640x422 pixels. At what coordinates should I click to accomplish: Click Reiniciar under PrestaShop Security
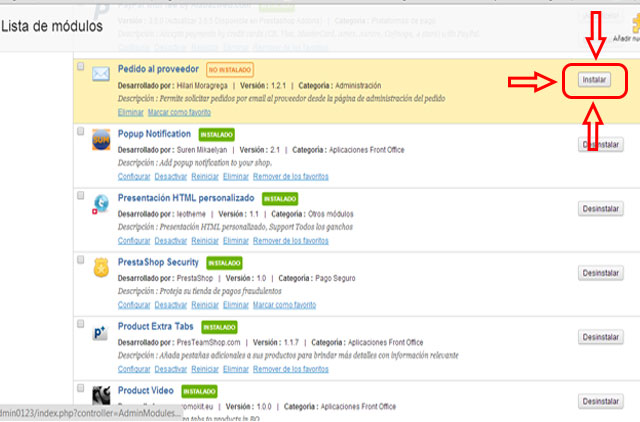pyautogui.click(x=205, y=305)
